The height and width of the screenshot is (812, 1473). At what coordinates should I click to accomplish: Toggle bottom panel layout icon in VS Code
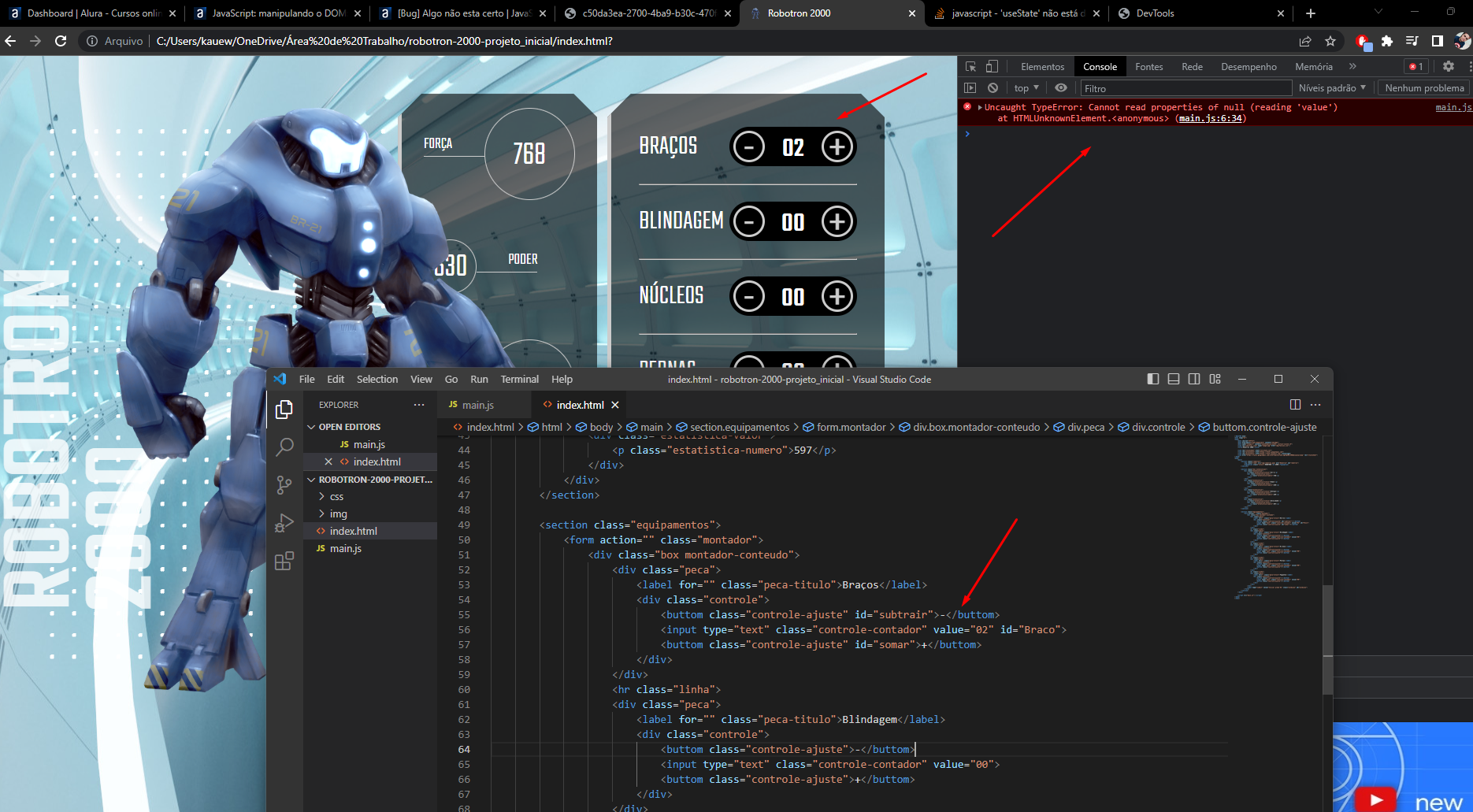pos(1174,379)
